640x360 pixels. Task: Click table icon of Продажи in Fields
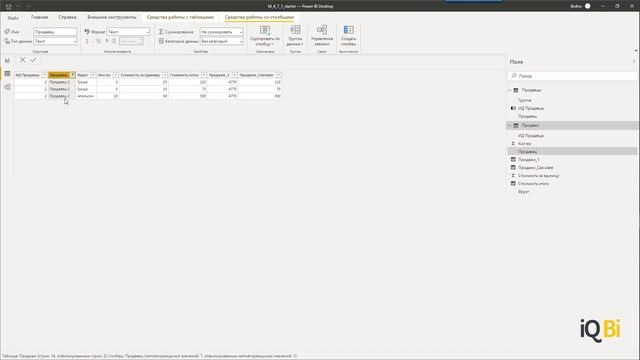516,125
